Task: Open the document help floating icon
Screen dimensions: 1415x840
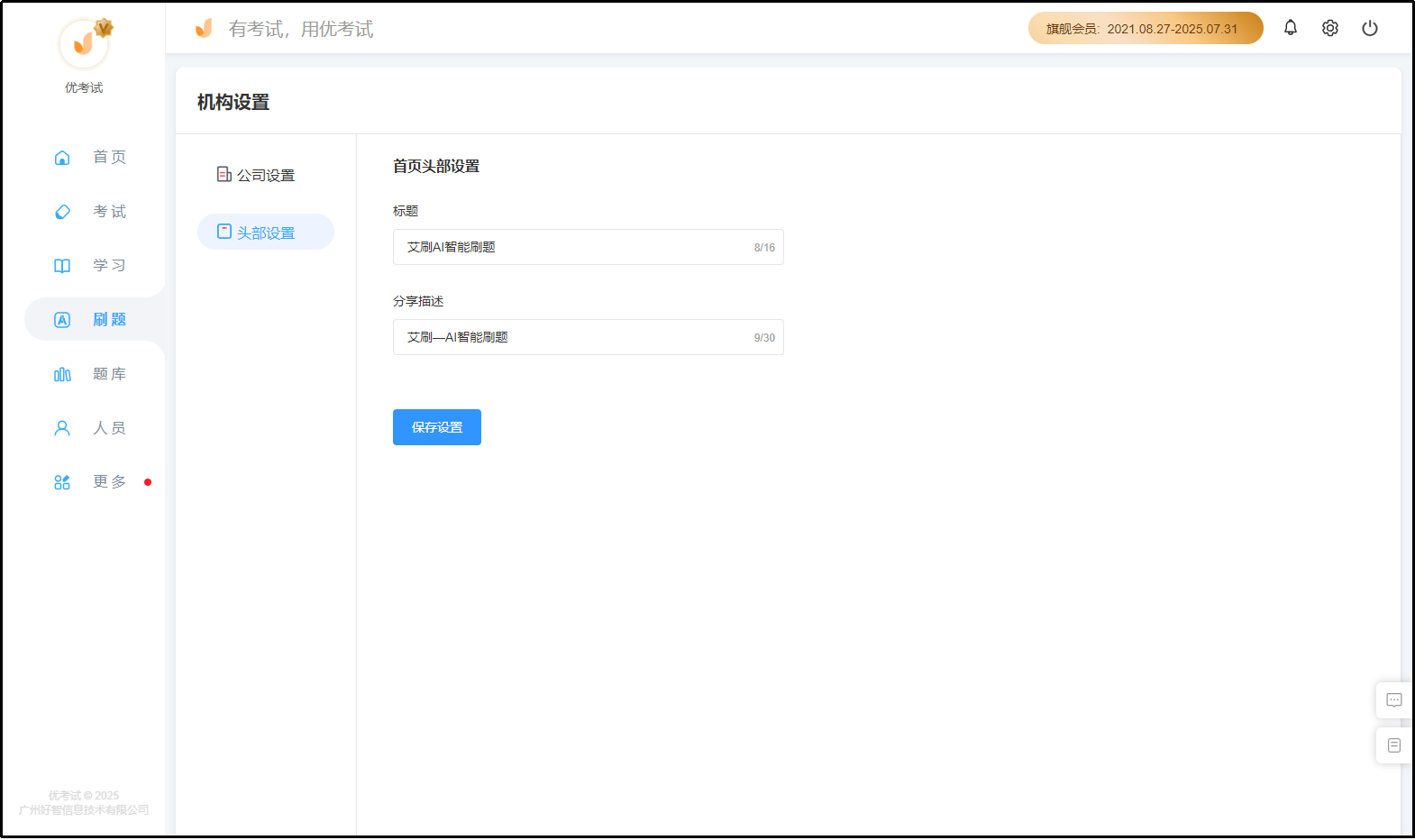Action: tap(1394, 745)
